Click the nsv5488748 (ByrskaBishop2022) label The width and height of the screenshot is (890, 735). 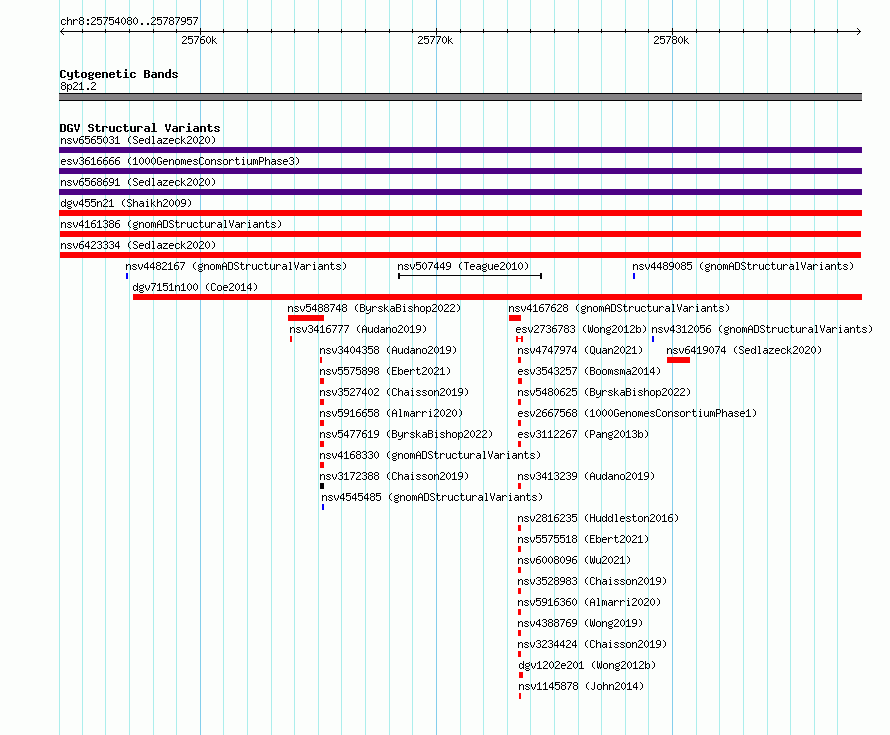tap(374, 308)
